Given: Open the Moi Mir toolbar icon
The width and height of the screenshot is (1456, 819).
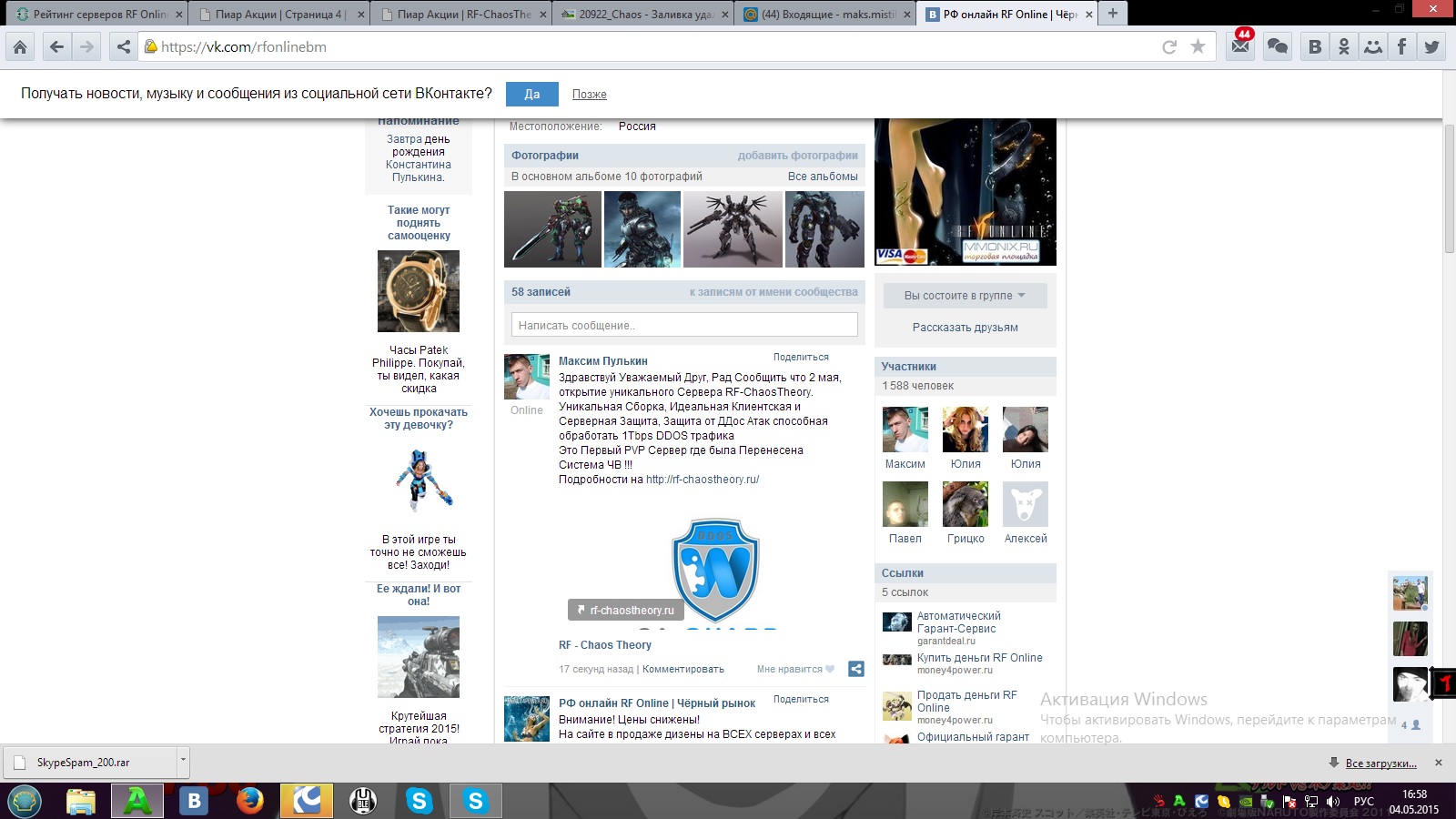Looking at the screenshot, I should coord(1373,46).
